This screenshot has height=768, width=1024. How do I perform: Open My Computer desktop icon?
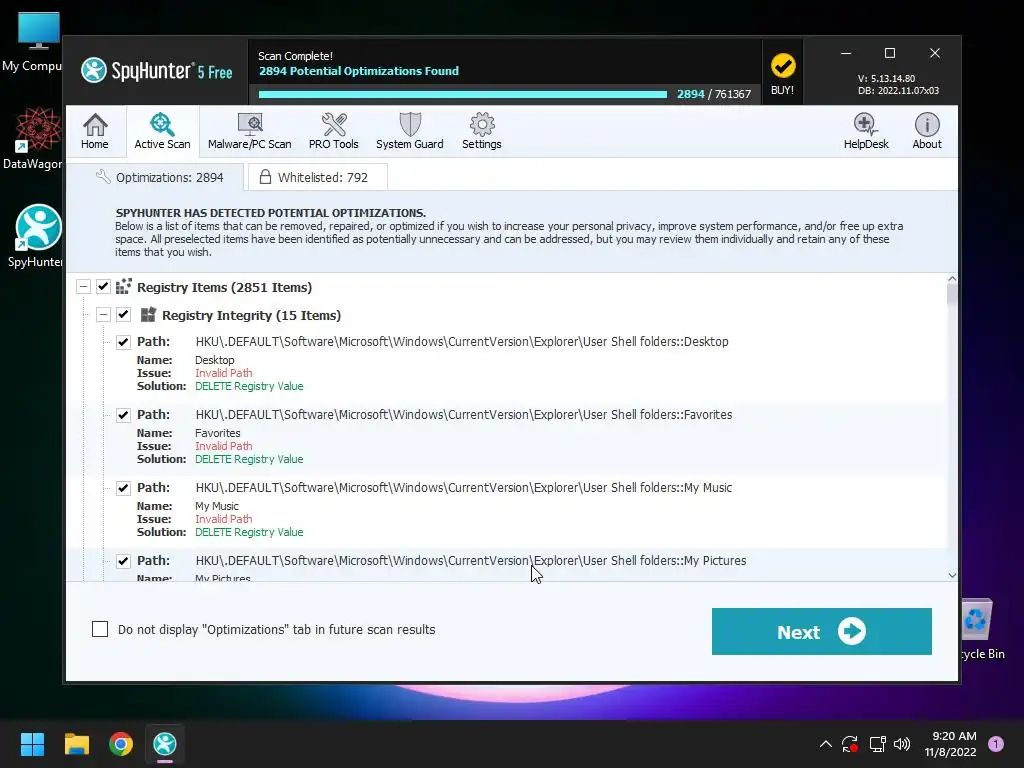pyautogui.click(x=34, y=42)
